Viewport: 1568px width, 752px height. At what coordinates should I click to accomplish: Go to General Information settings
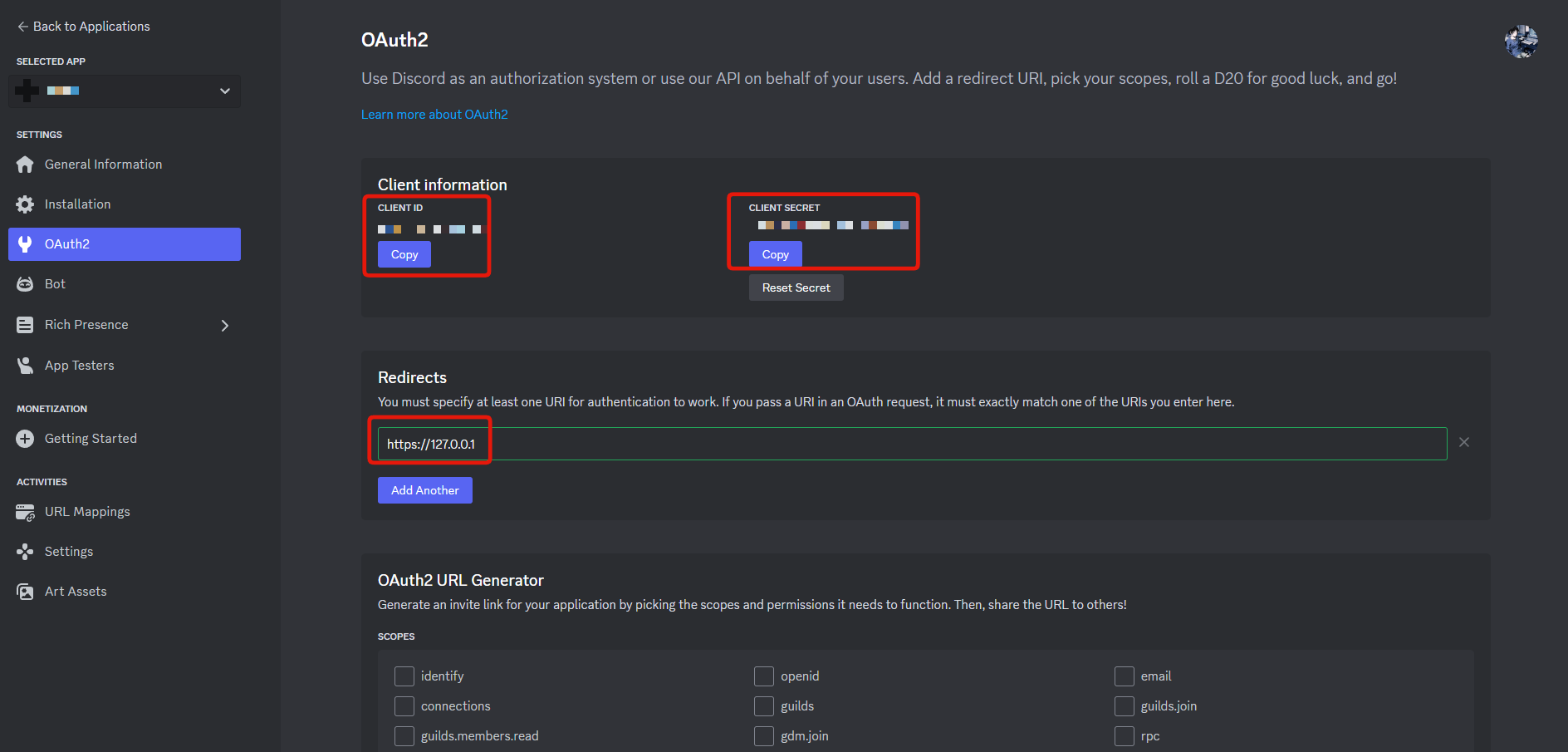[x=125, y=165]
